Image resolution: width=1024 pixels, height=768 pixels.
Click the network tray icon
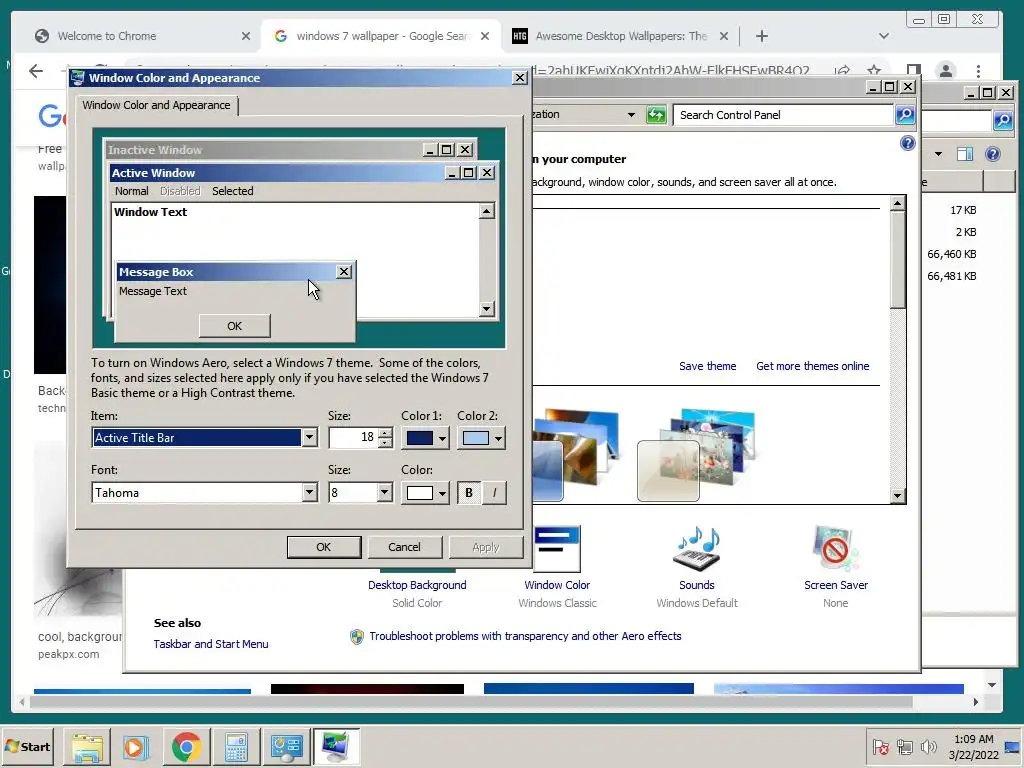pos(904,746)
